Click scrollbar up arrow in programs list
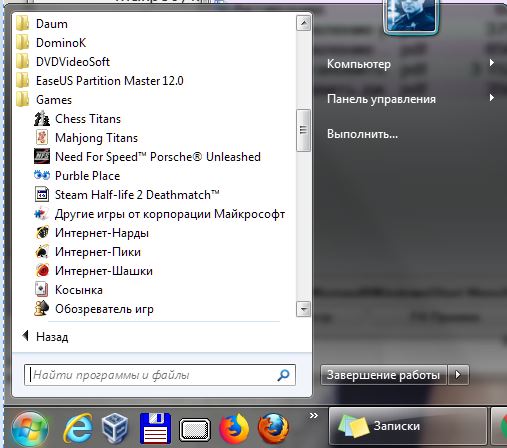This screenshot has height=448, width=507. [x=303, y=23]
